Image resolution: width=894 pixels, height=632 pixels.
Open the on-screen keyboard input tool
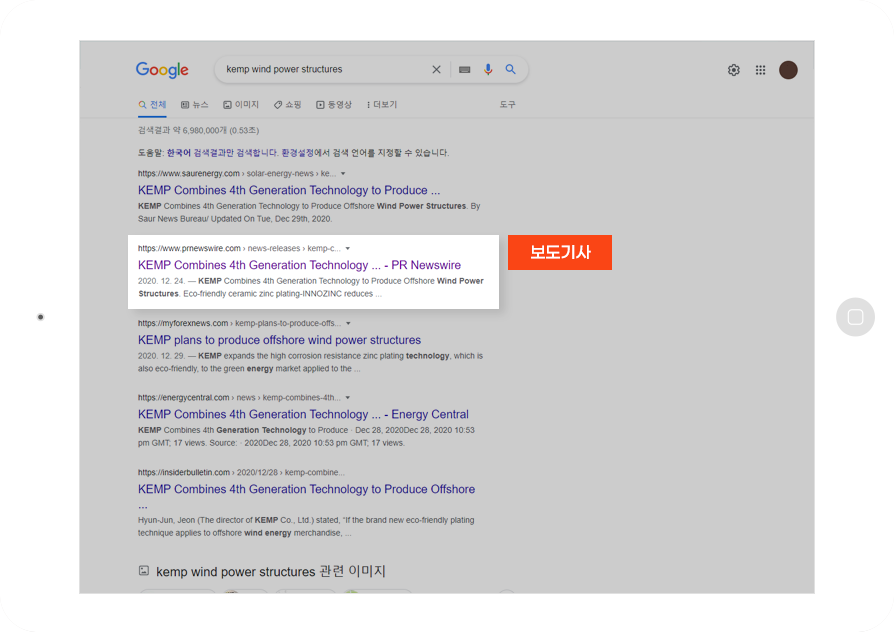(465, 70)
